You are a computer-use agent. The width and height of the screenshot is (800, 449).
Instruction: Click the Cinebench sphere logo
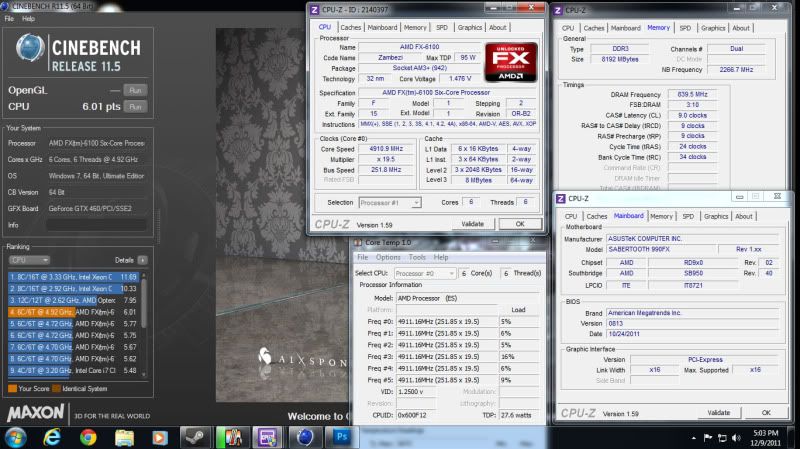click(30, 48)
